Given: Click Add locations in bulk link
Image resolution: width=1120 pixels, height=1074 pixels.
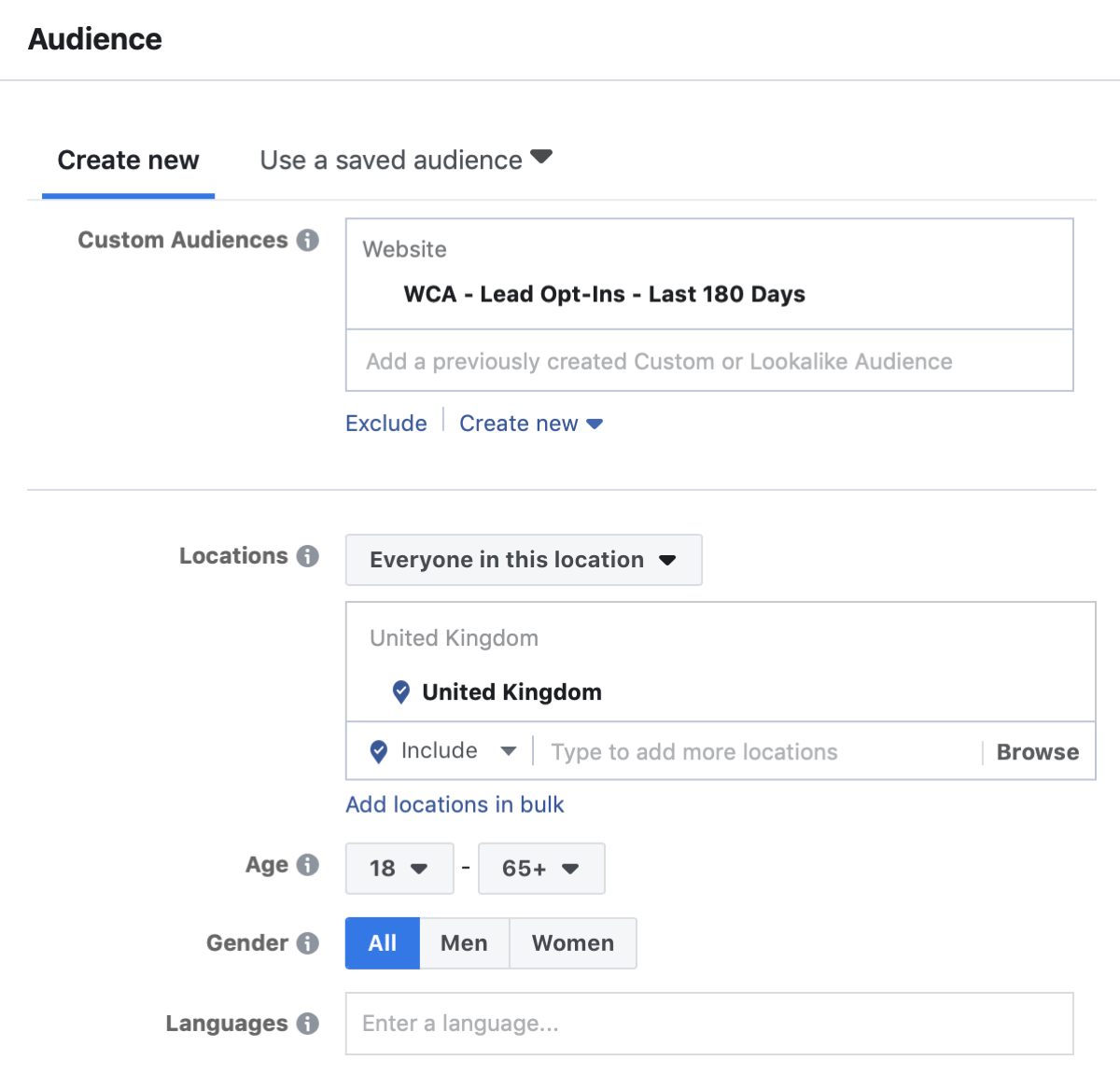Looking at the screenshot, I should (x=455, y=804).
